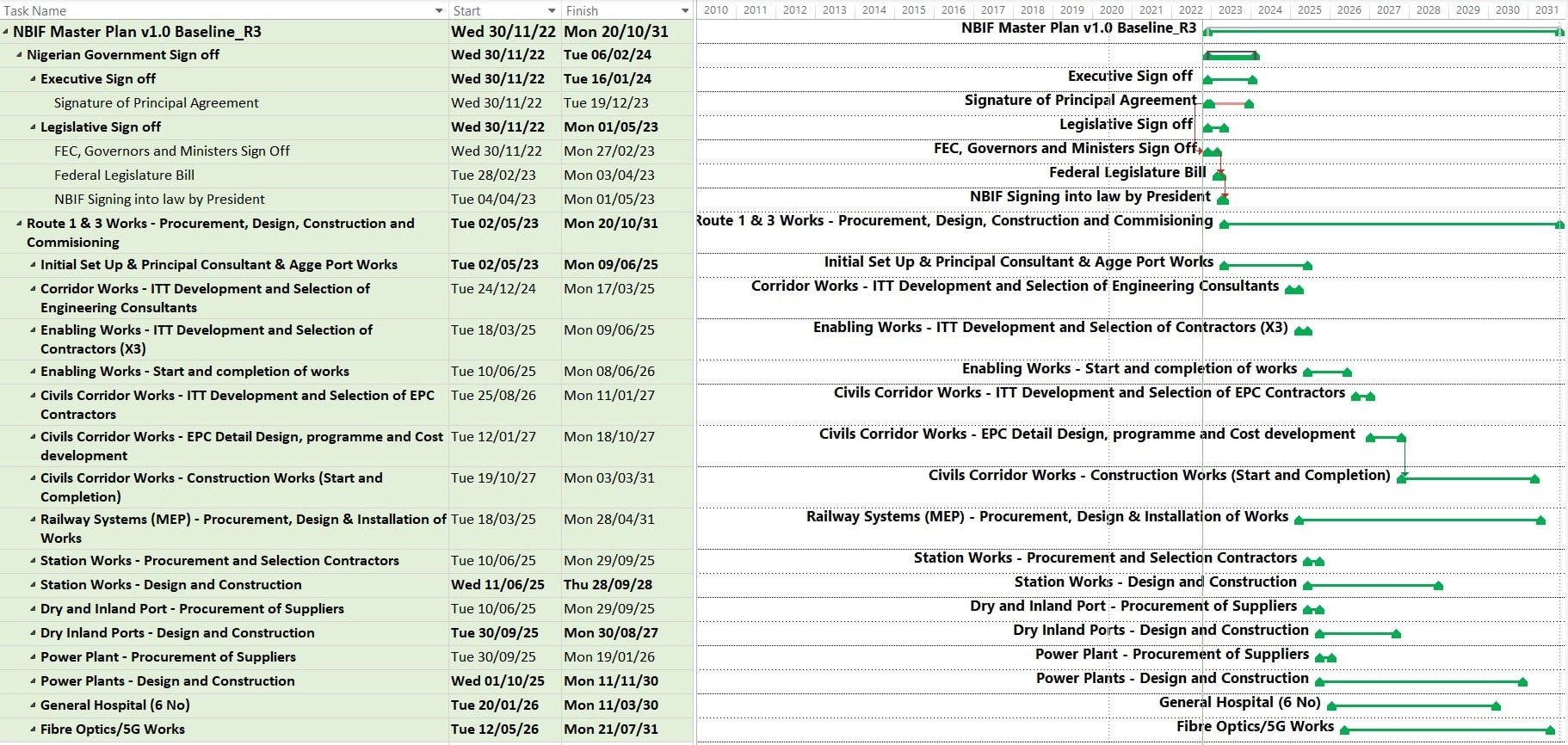Select the NBIF Signing into law by President task
1568x745 pixels.
159,200
